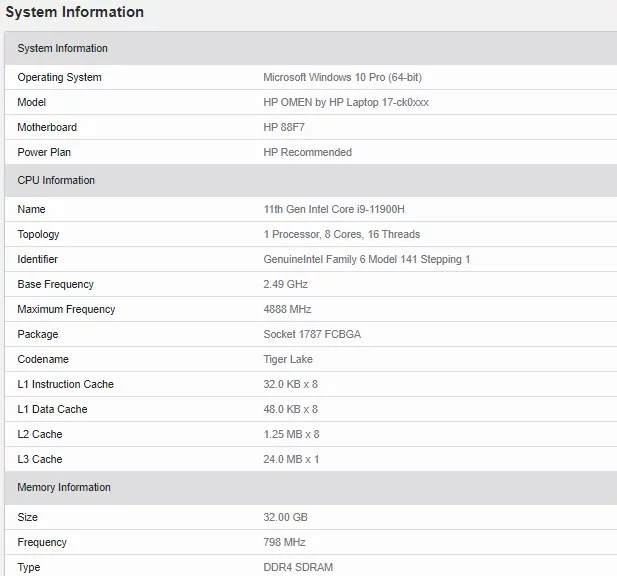Select the 32.00 GB memory size value
Screen dimensions: 617x576
(284, 517)
